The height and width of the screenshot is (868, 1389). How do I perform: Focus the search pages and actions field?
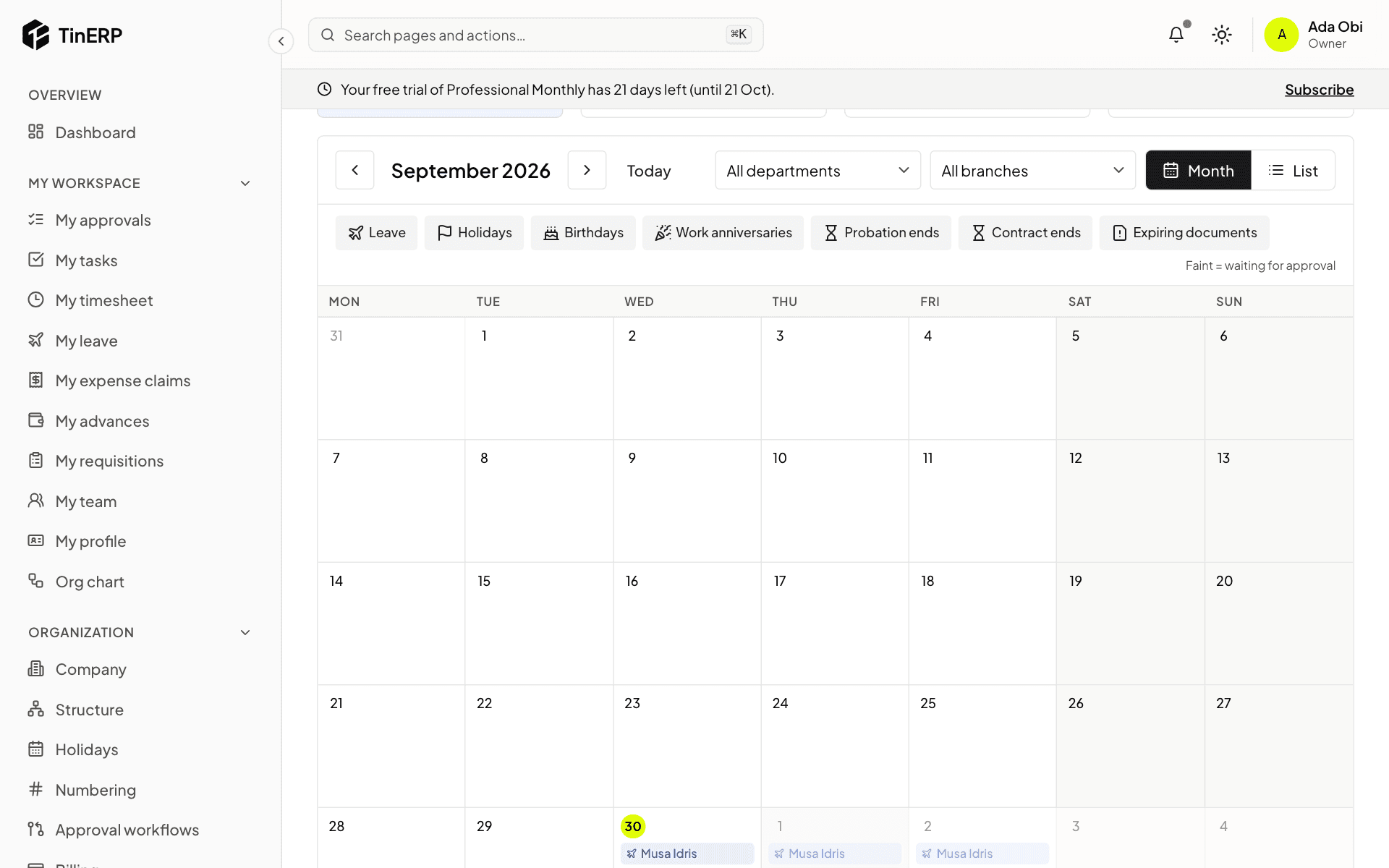point(535,35)
